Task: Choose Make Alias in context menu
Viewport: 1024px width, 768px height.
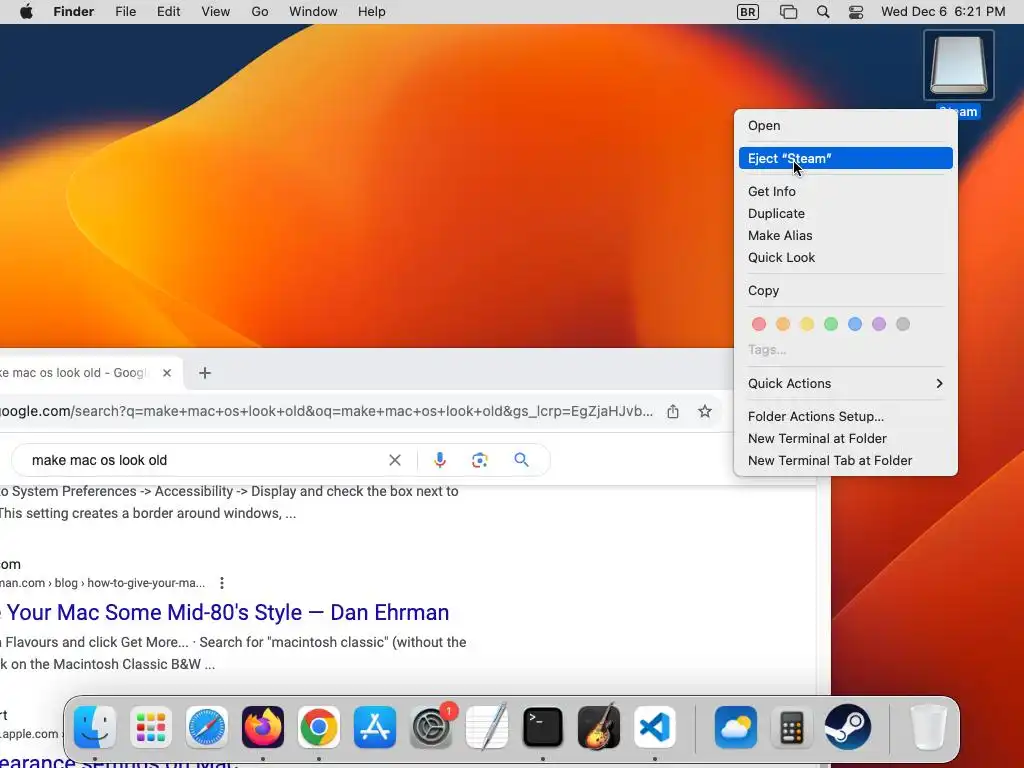Action: pos(846,236)
